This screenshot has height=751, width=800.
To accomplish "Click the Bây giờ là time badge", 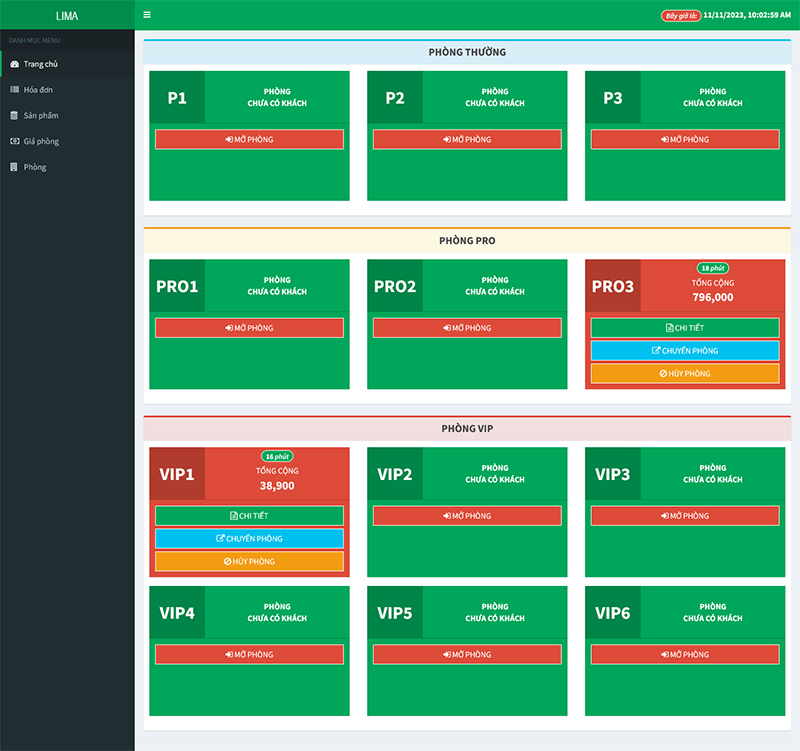I will point(681,16).
